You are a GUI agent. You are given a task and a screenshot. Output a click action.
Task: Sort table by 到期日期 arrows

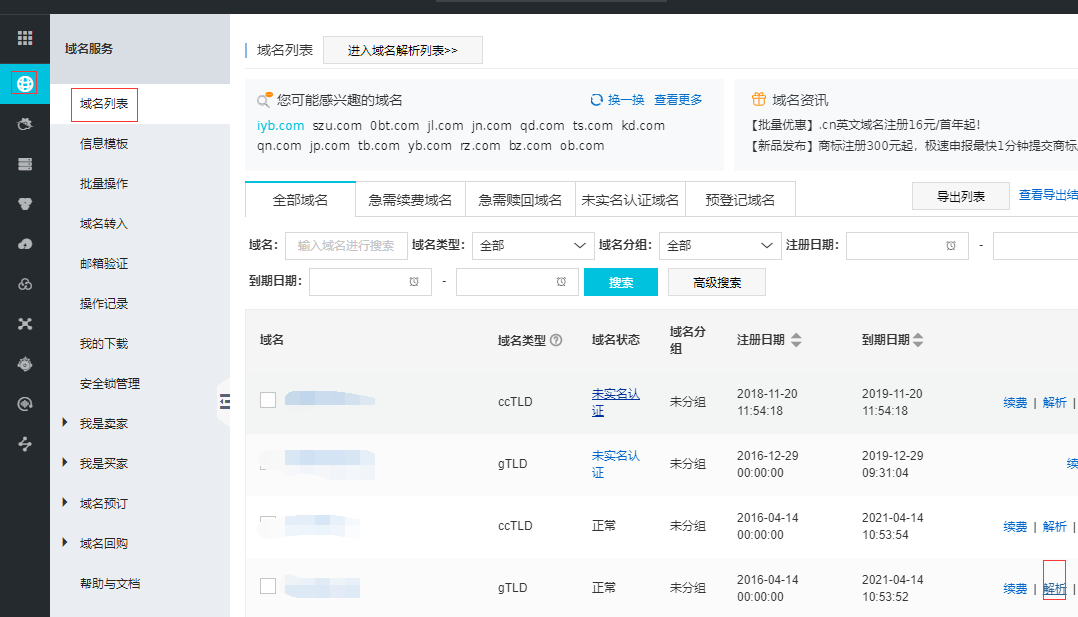pyautogui.click(x=918, y=340)
